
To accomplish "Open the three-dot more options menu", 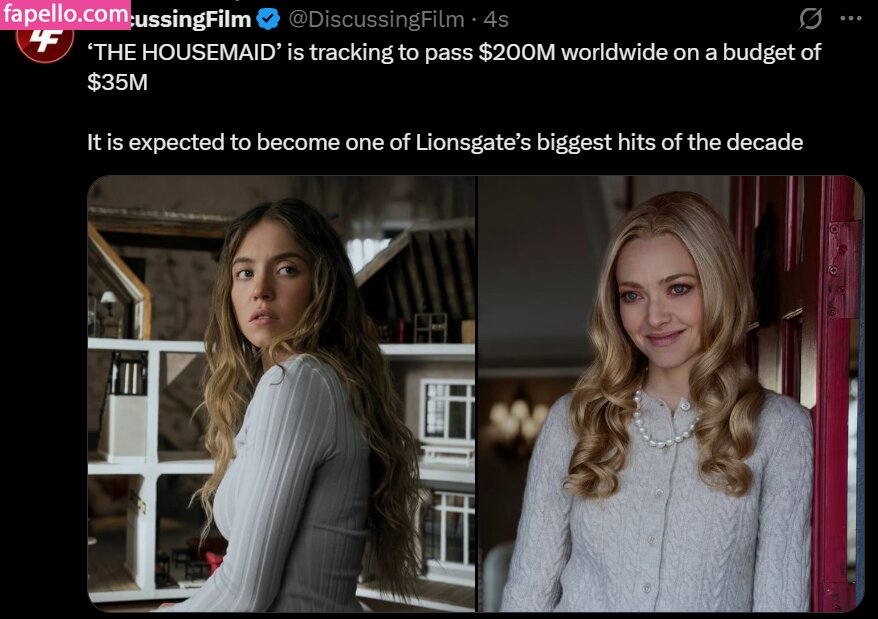I will [851, 18].
